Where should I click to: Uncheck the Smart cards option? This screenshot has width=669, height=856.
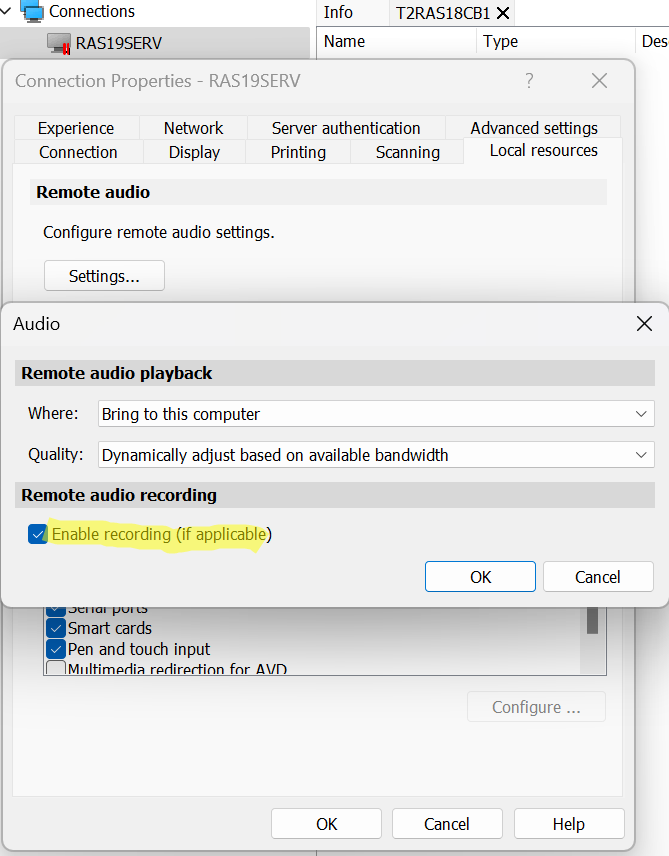[x=55, y=628]
